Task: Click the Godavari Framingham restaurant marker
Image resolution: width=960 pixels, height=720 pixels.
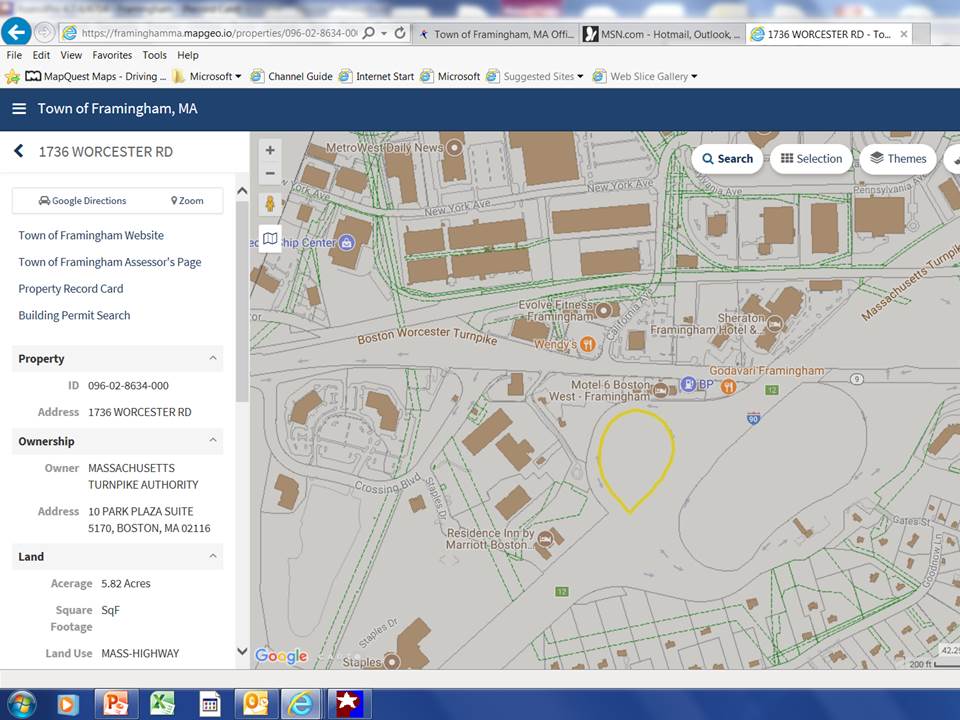Action: (x=728, y=386)
